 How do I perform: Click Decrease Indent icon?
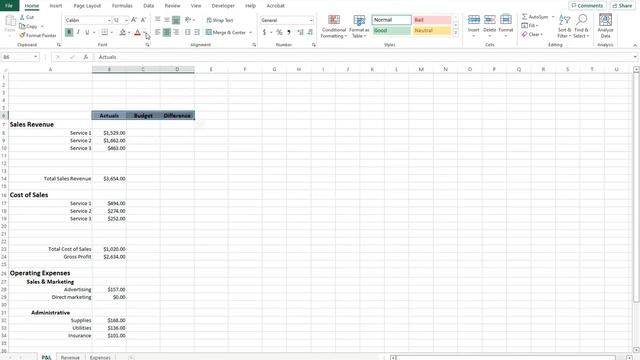pos(188,32)
